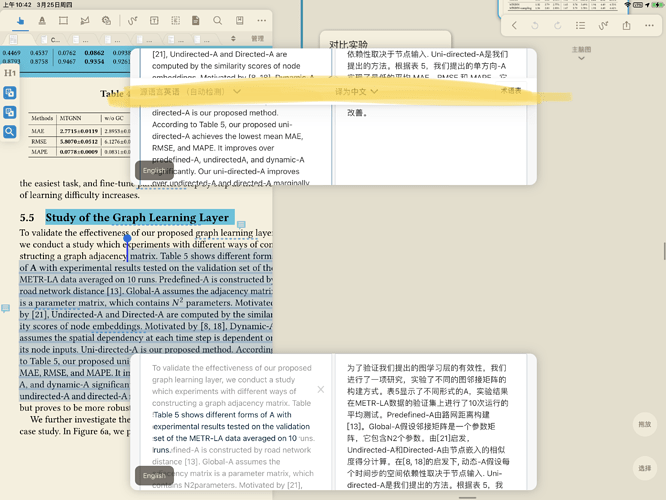This screenshot has height=500, width=666.
Task: Select the text box tool
Action: [154, 21]
